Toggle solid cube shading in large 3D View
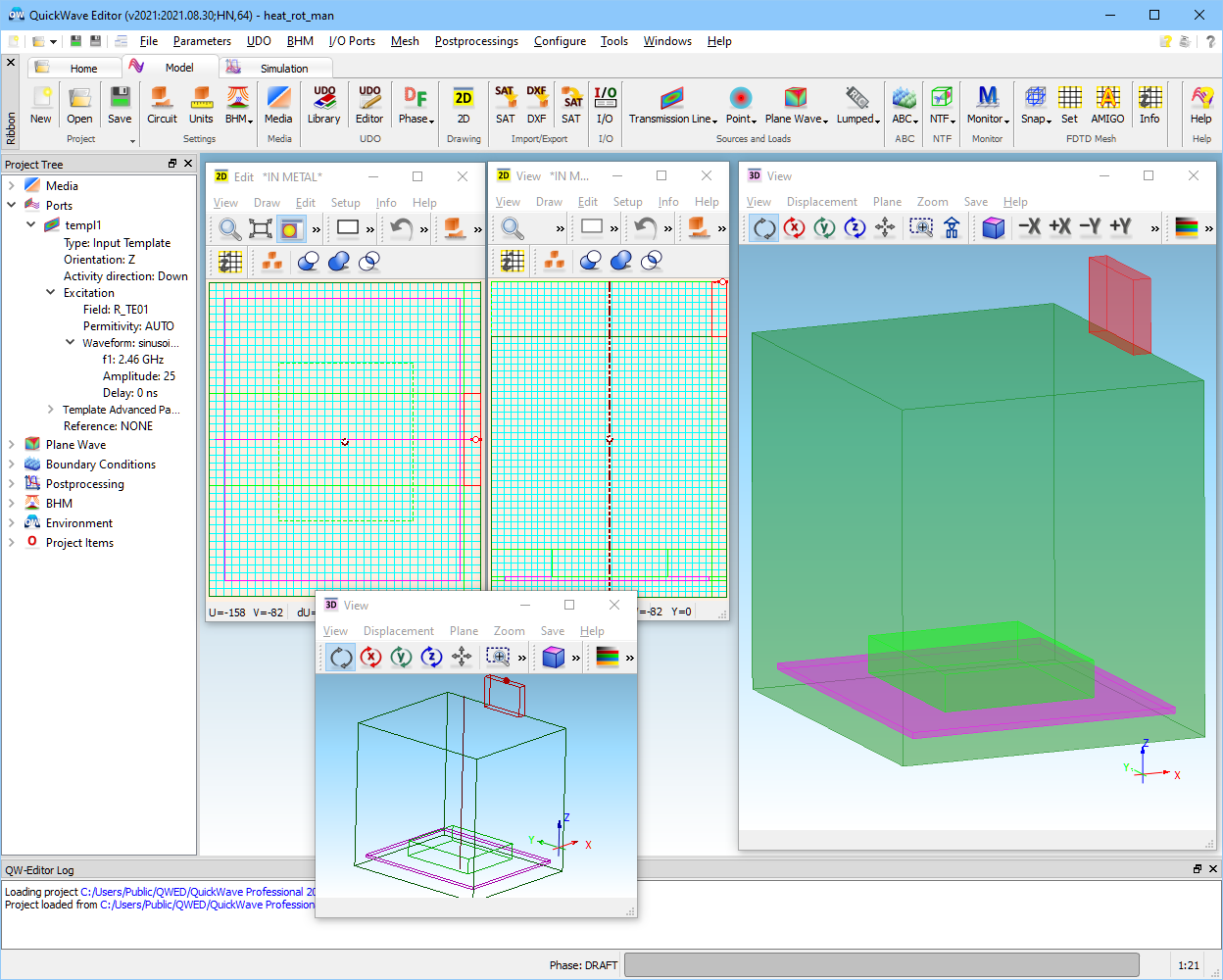The width and height of the screenshot is (1223, 980). coord(994,227)
